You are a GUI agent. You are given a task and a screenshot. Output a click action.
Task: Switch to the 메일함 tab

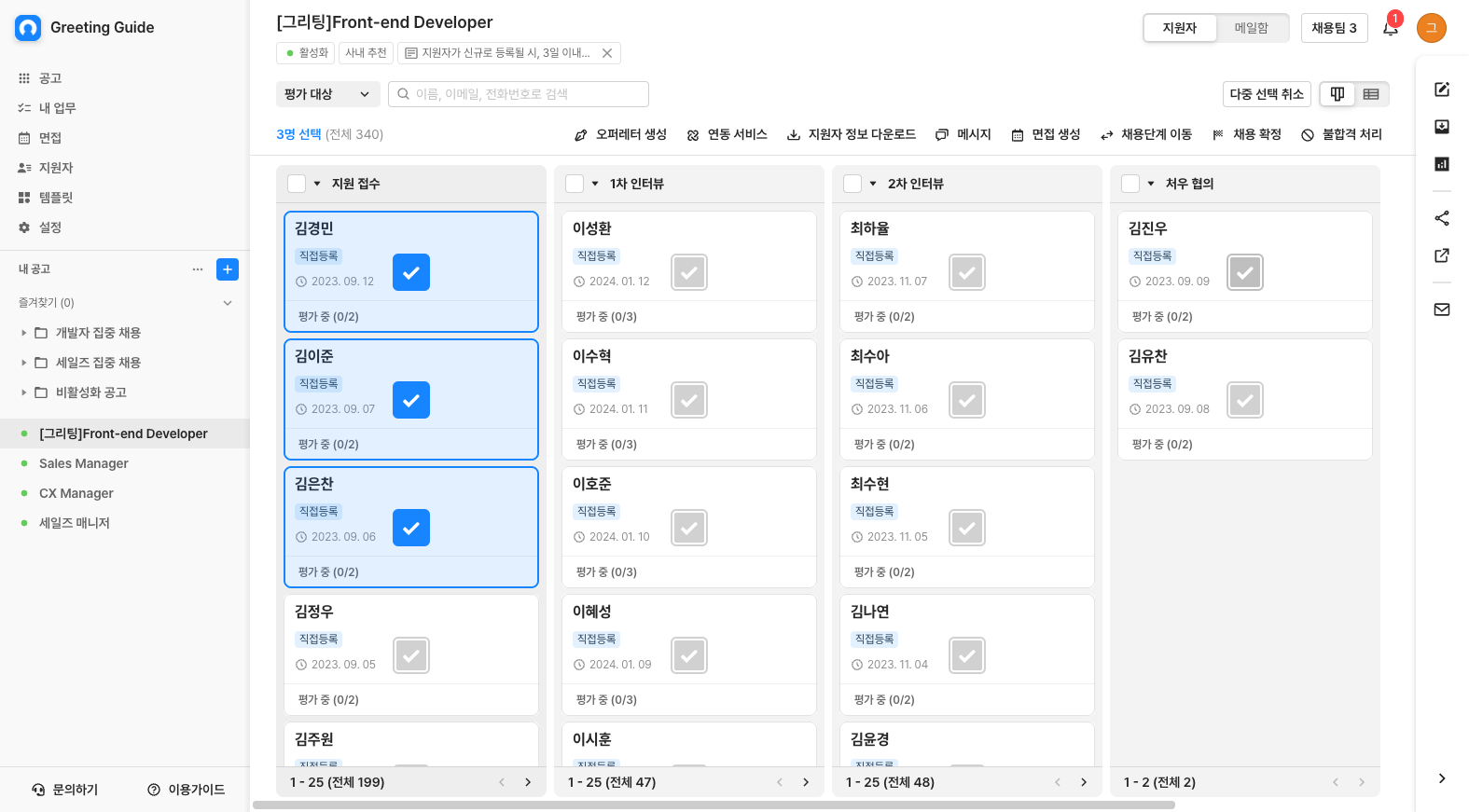point(1252,28)
